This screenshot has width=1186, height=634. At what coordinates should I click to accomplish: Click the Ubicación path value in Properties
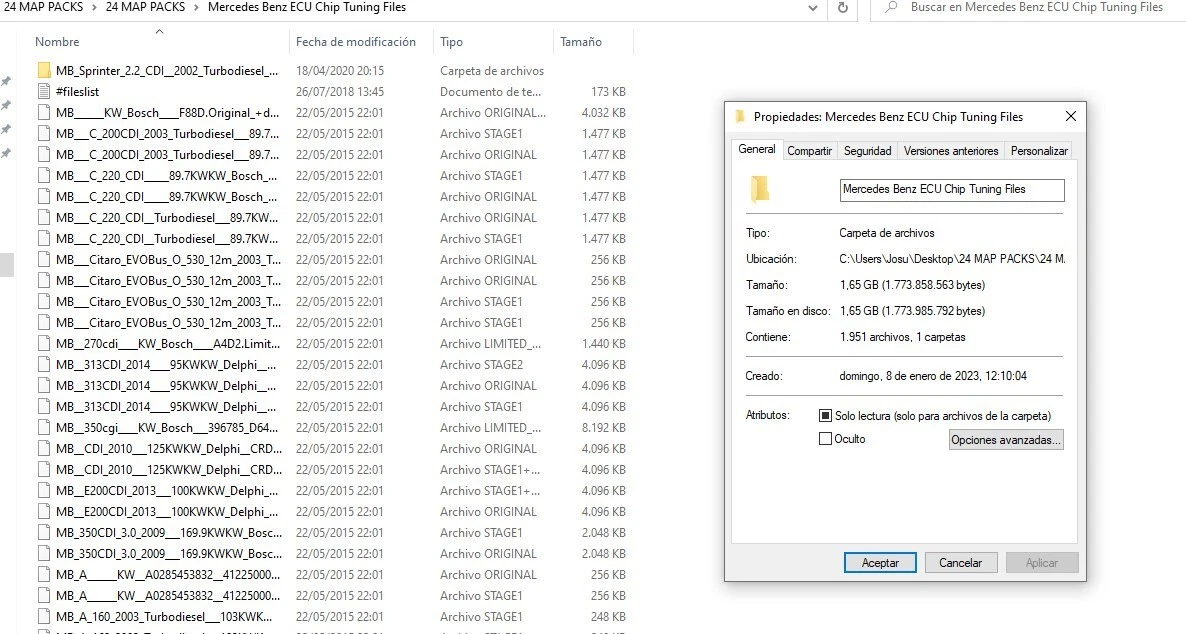click(952, 259)
